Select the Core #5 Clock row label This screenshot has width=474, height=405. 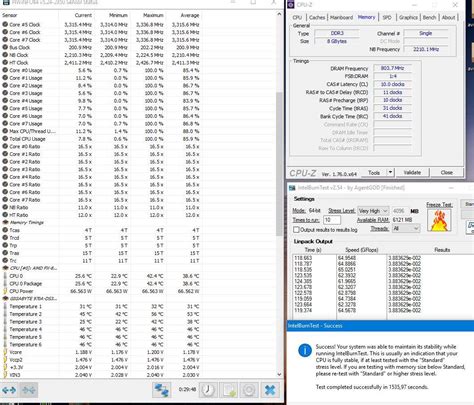tap(25, 25)
